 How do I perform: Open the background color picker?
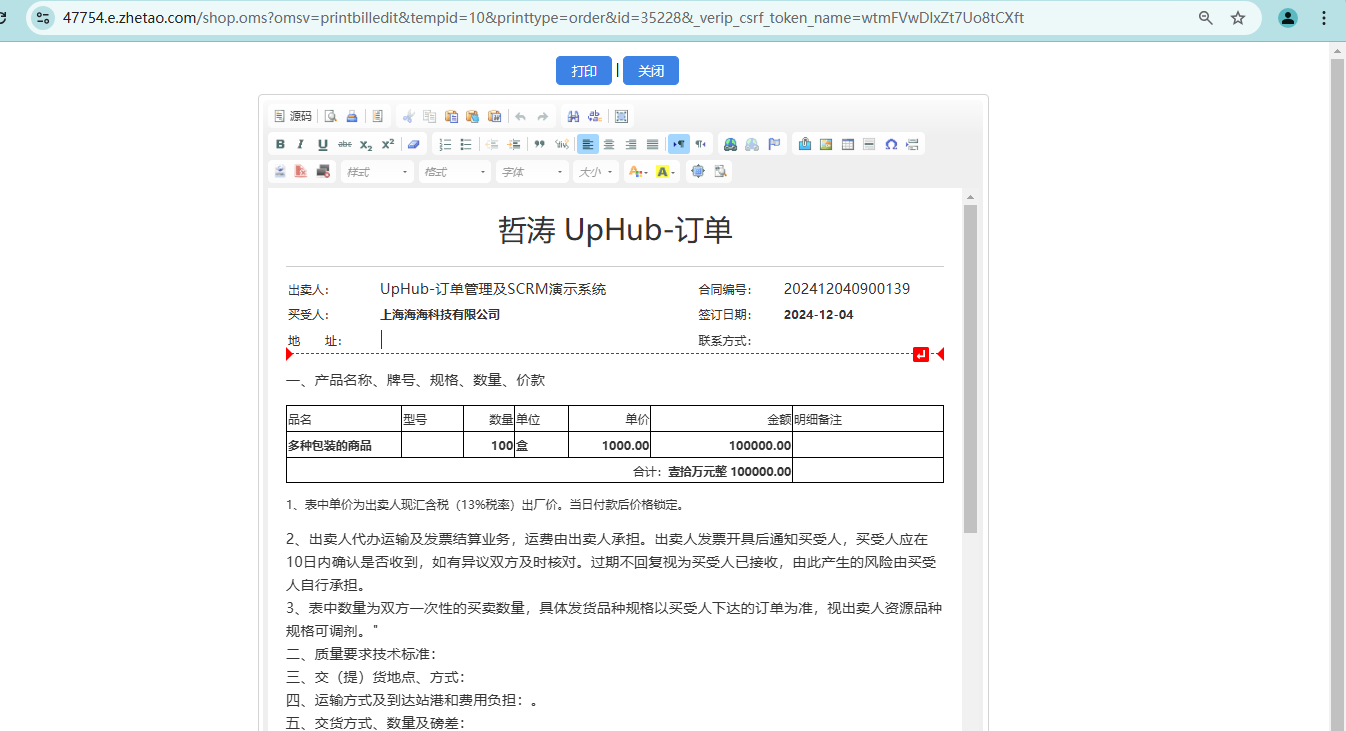coord(666,172)
